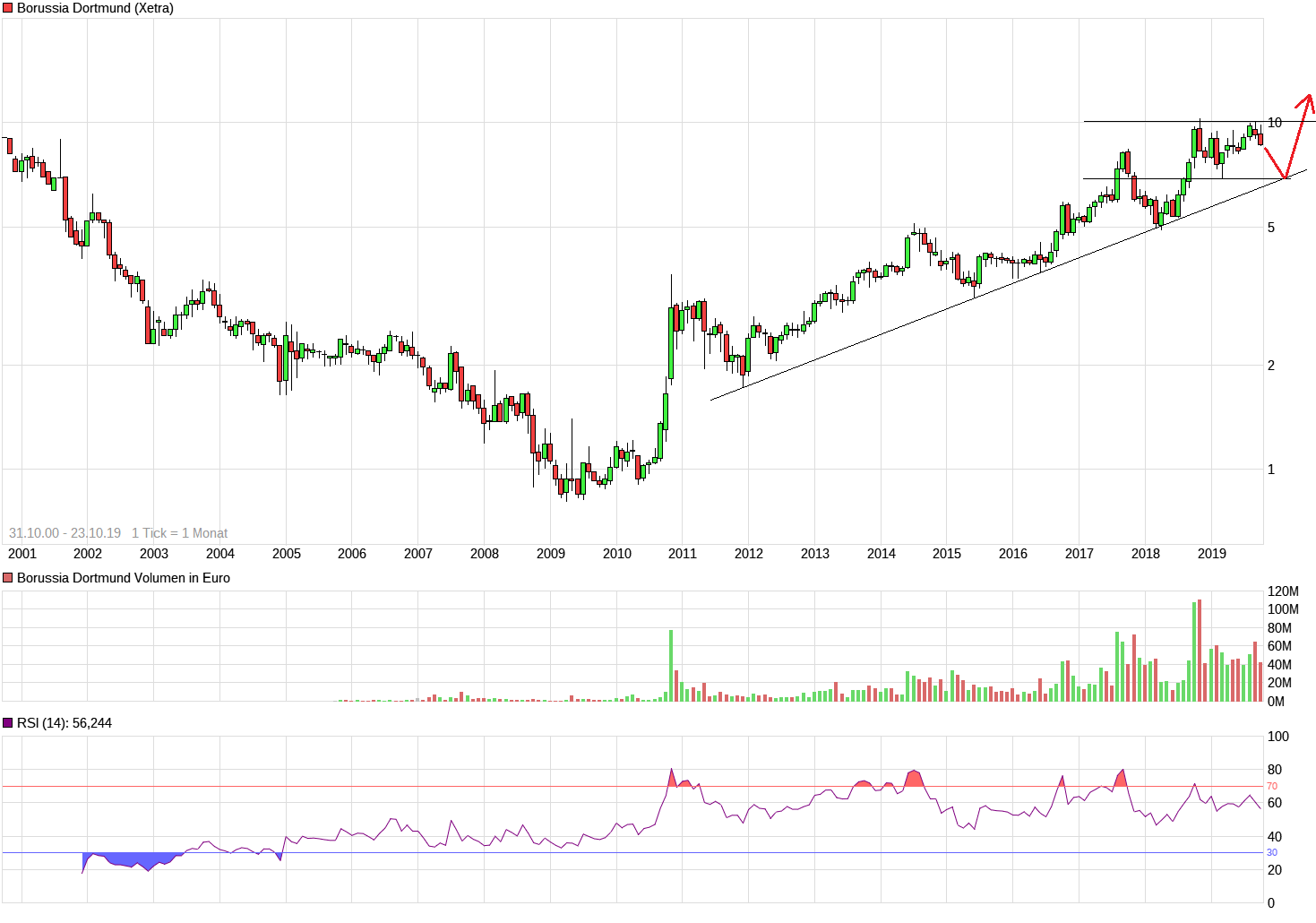The width and height of the screenshot is (1316, 923).
Task: Click the 2008 year label
Action: coord(485,554)
